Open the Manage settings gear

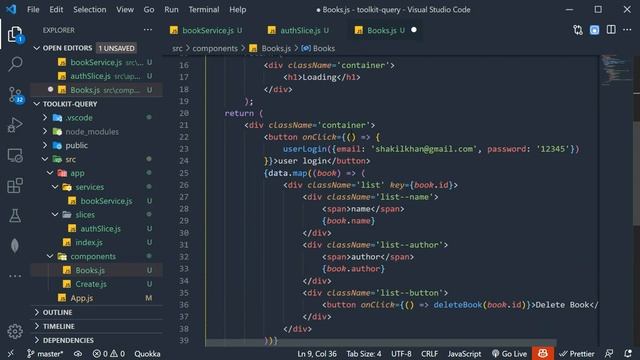15,331
